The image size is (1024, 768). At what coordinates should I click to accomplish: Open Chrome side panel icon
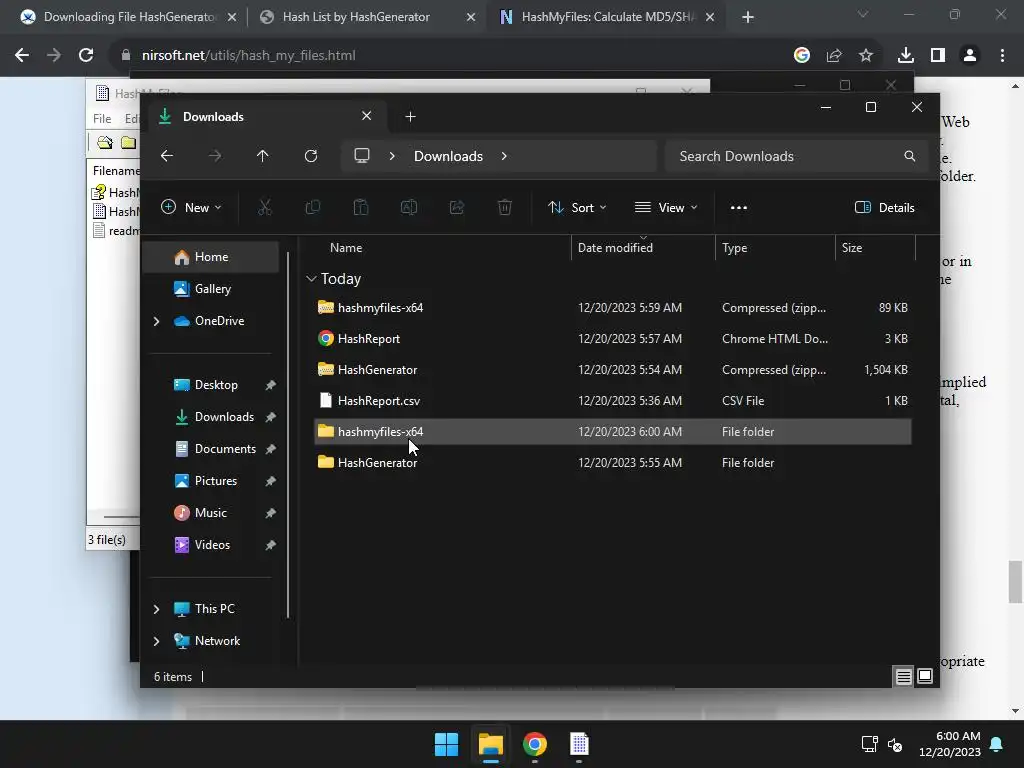click(938, 56)
